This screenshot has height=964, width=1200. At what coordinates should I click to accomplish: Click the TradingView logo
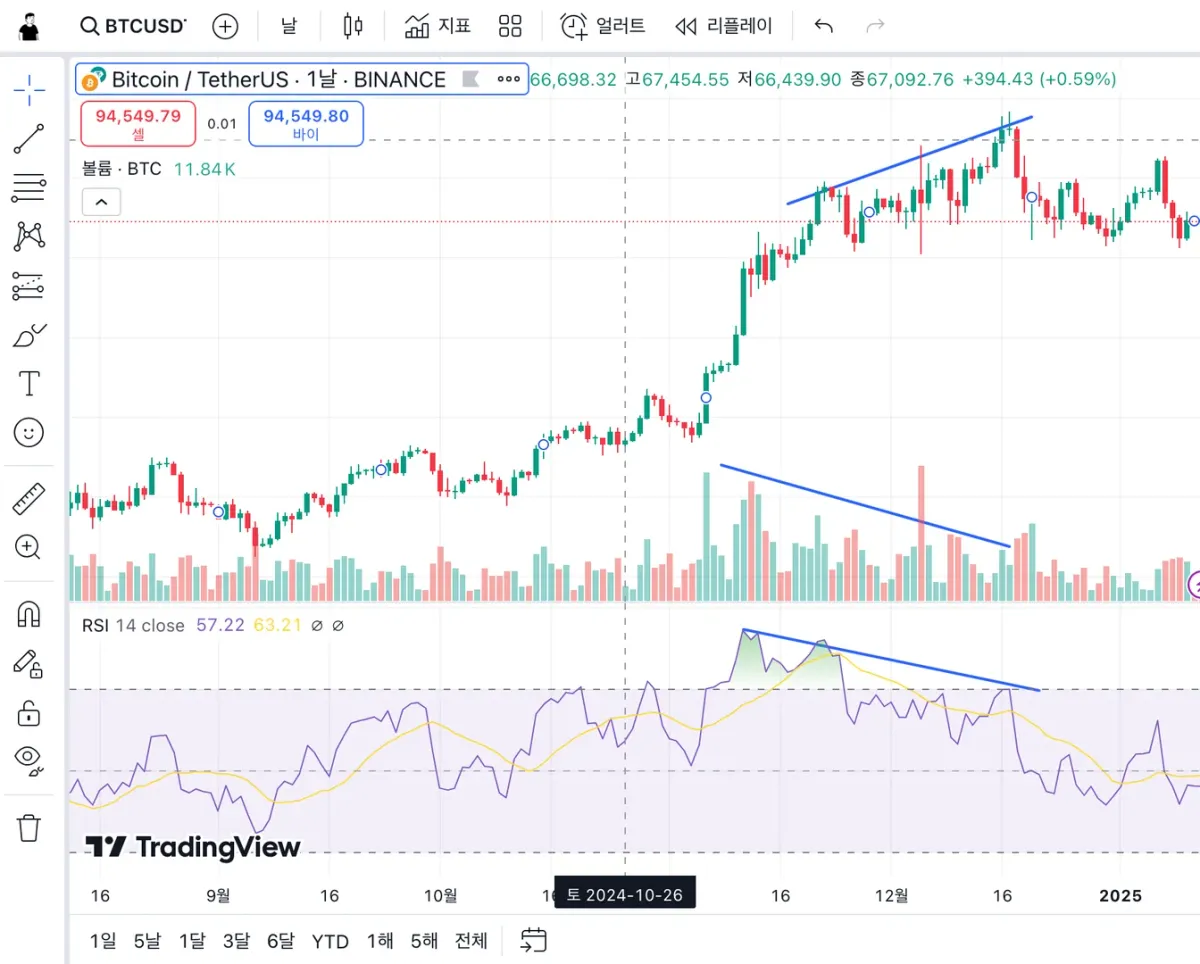[192, 848]
